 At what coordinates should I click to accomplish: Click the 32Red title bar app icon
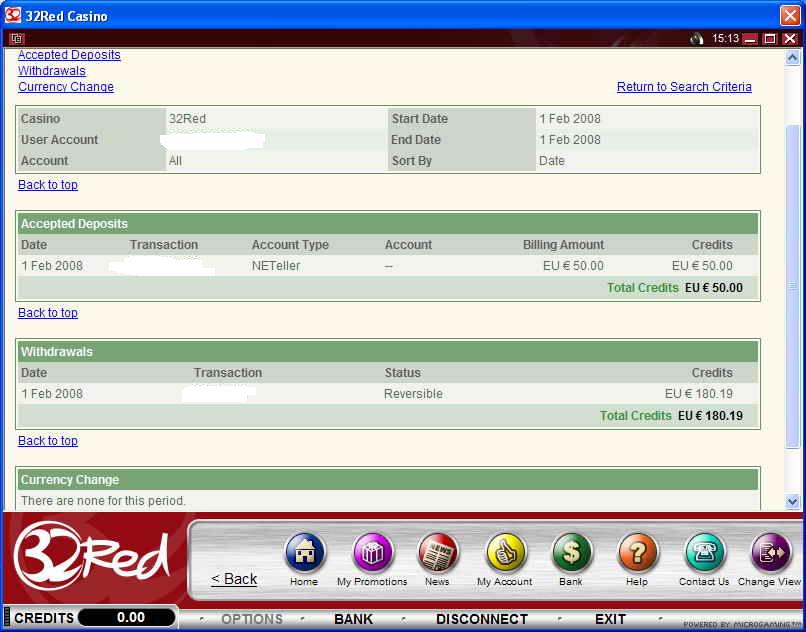(x=13, y=15)
